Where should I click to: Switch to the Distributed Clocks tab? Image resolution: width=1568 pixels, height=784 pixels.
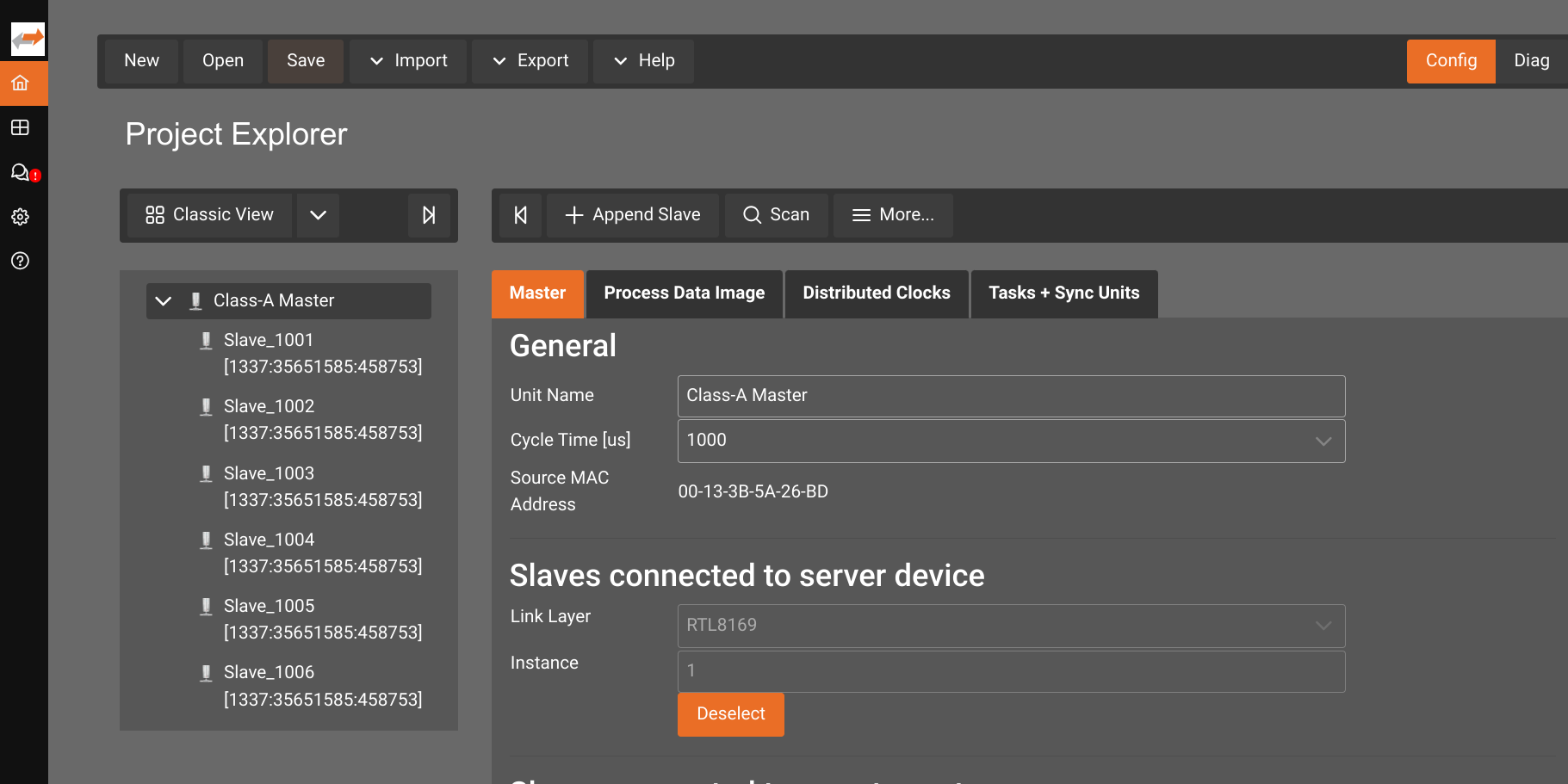pos(876,293)
